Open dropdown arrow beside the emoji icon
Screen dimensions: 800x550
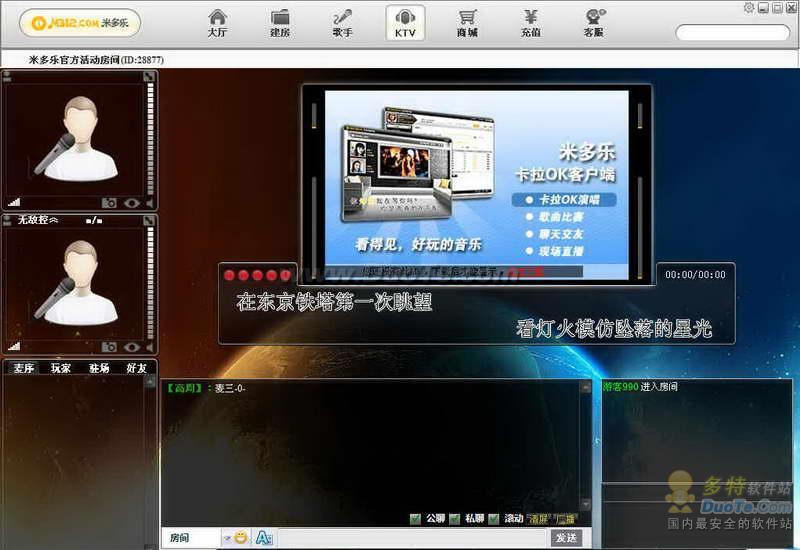(227, 538)
